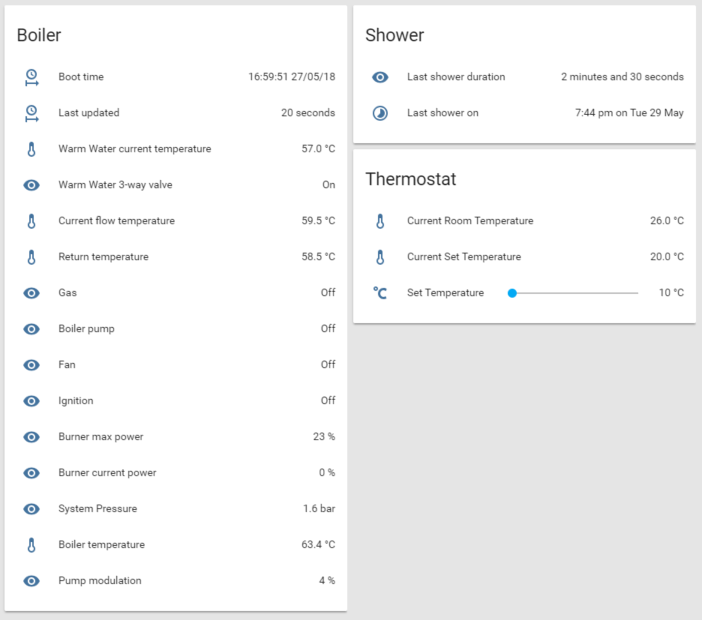Click the Celsius icon beside Set Temperature
This screenshot has width=702, height=620.
(x=380, y=293)
